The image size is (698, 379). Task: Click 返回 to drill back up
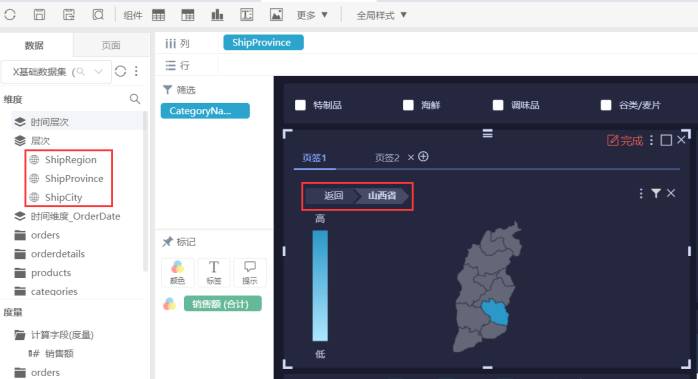click(x=333, y=196)
